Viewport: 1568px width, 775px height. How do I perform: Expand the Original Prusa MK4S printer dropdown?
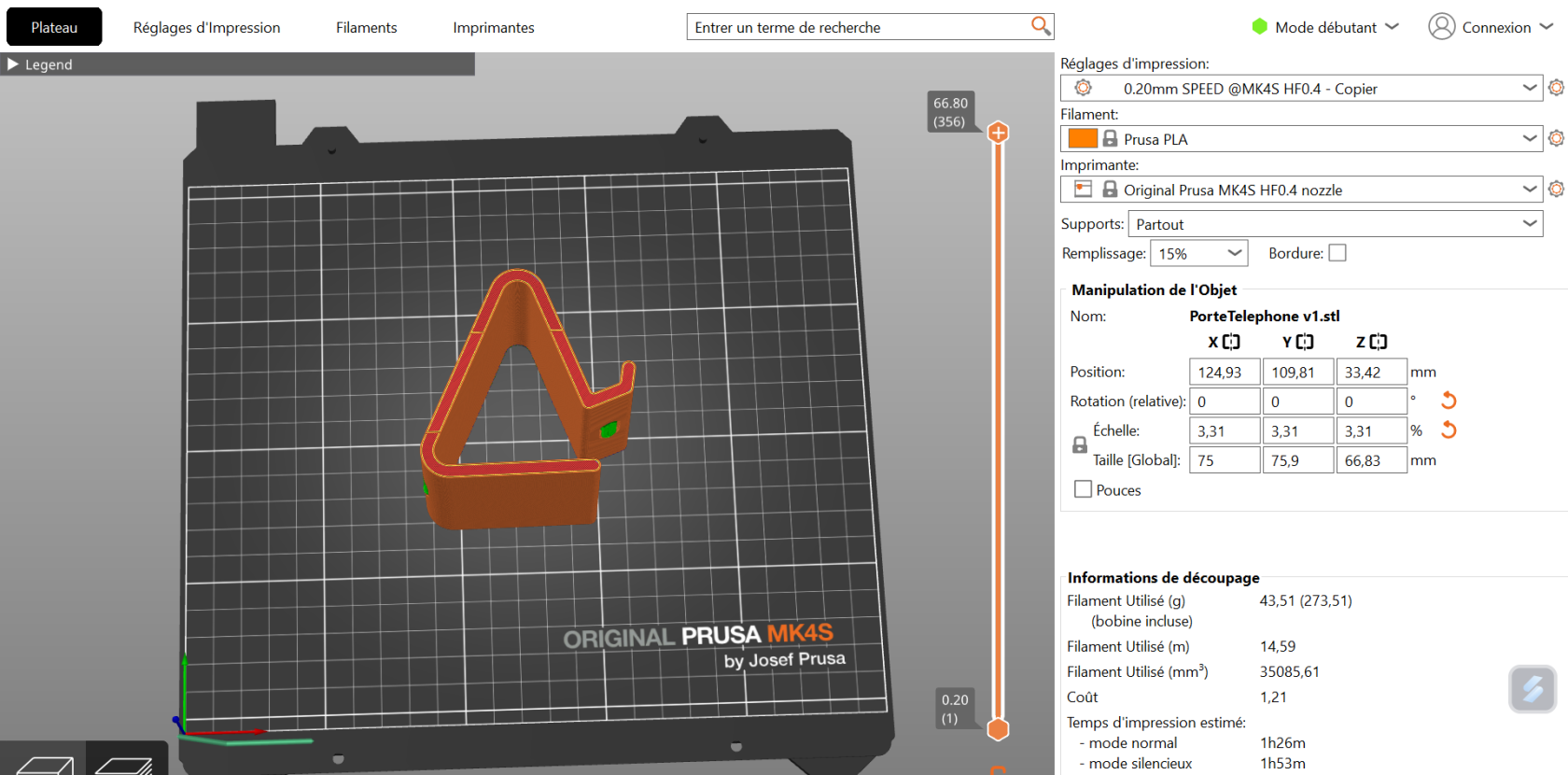coord(1530,189)
